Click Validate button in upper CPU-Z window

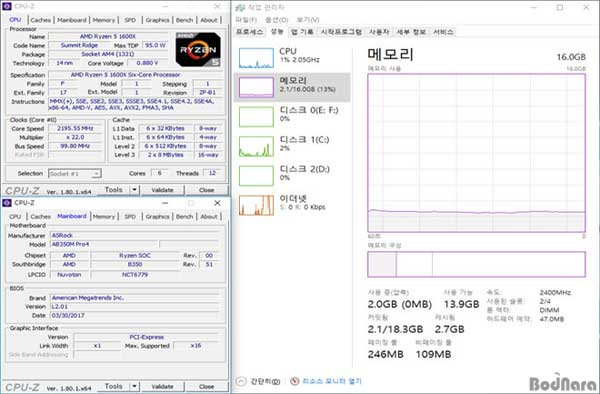point(163,190)
